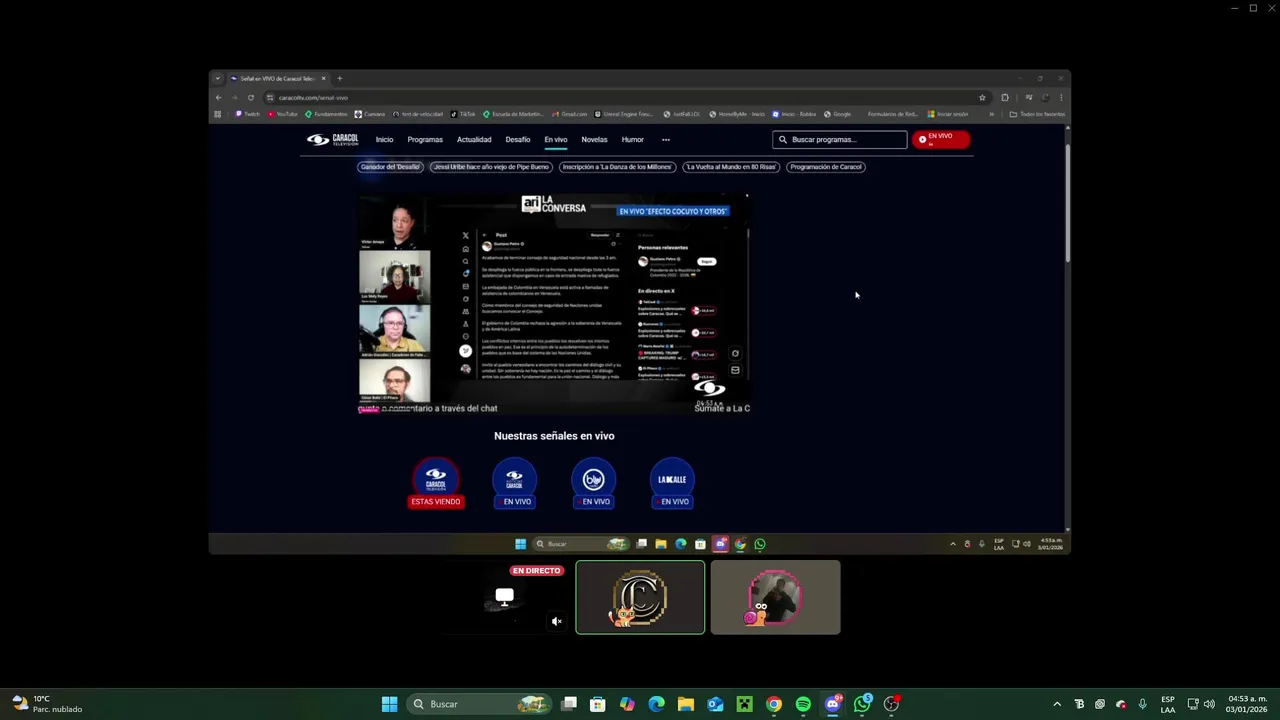Click the live stream video player
The height and width of the screenshot is (720, 1280).
coord(554,304)
